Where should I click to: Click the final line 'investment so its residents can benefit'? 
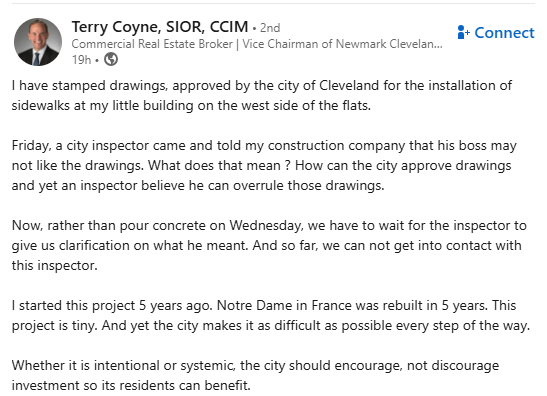130,386
